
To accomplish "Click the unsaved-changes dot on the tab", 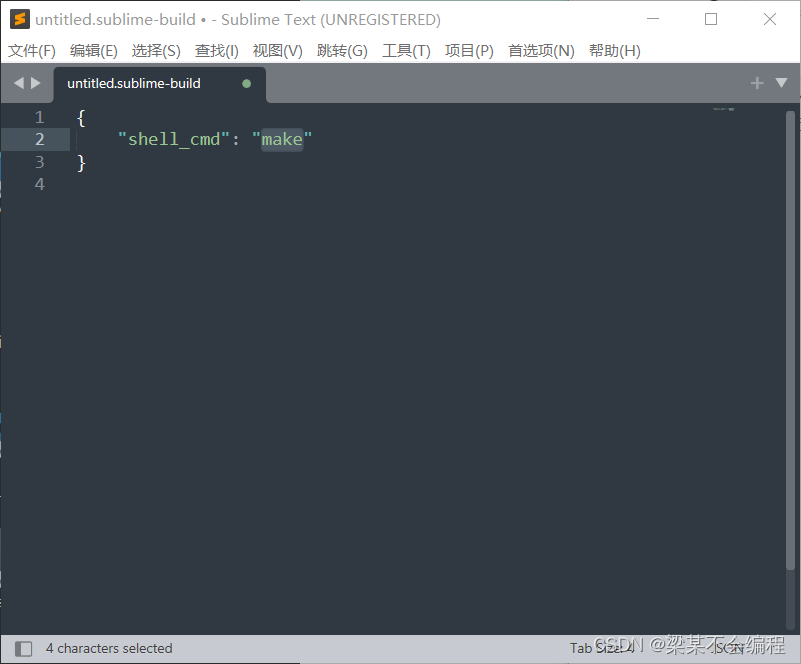I will pyautogui.click(x=247, y=84).
